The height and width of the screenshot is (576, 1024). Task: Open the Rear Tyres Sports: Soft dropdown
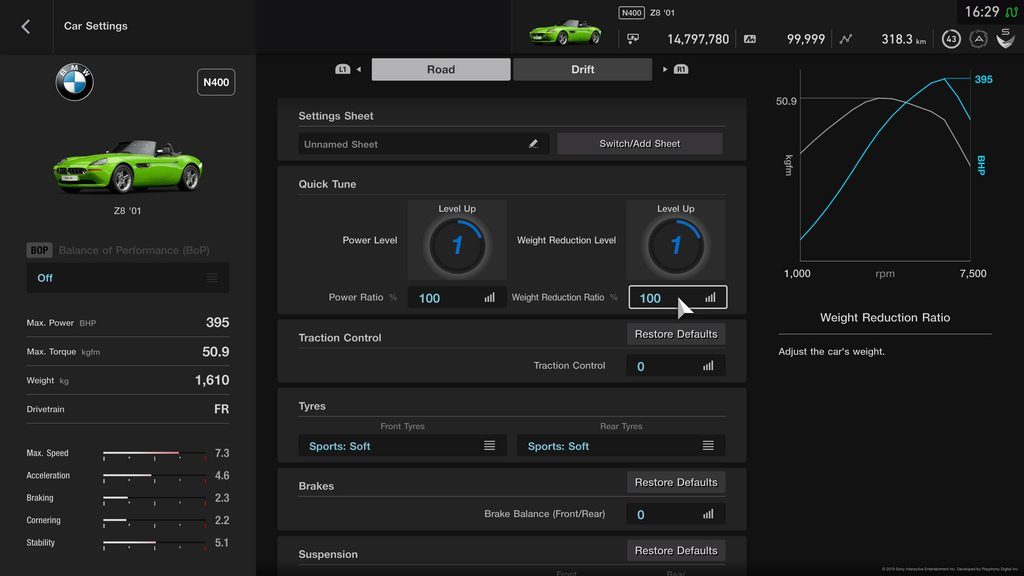click(621, 446)
